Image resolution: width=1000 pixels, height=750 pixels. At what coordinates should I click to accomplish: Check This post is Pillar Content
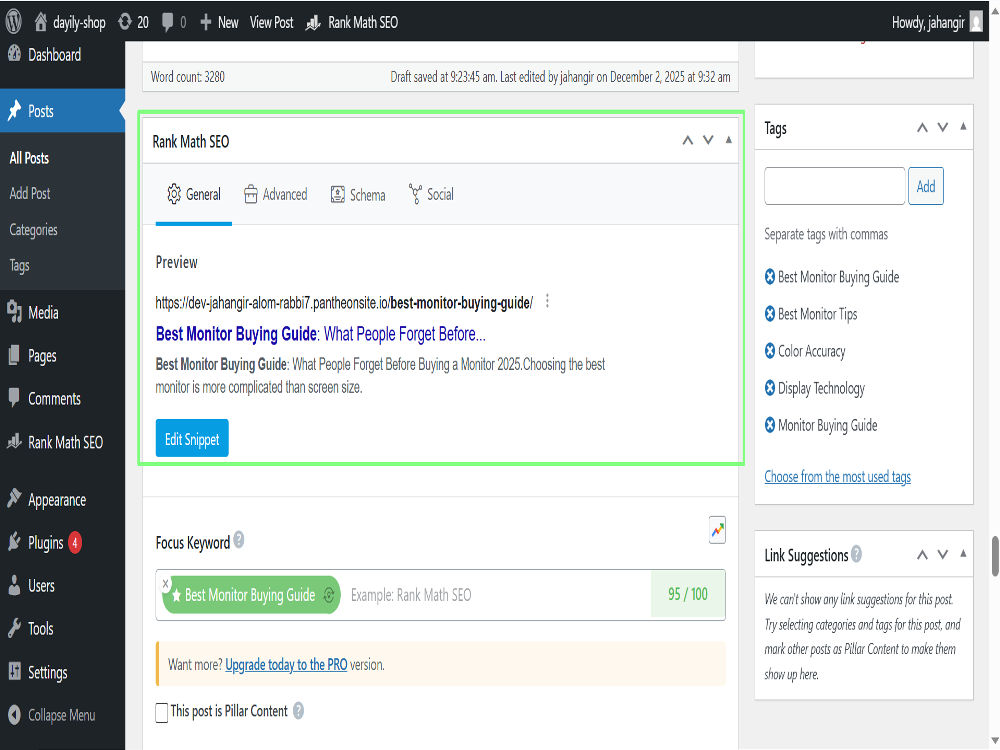point(162,712)
